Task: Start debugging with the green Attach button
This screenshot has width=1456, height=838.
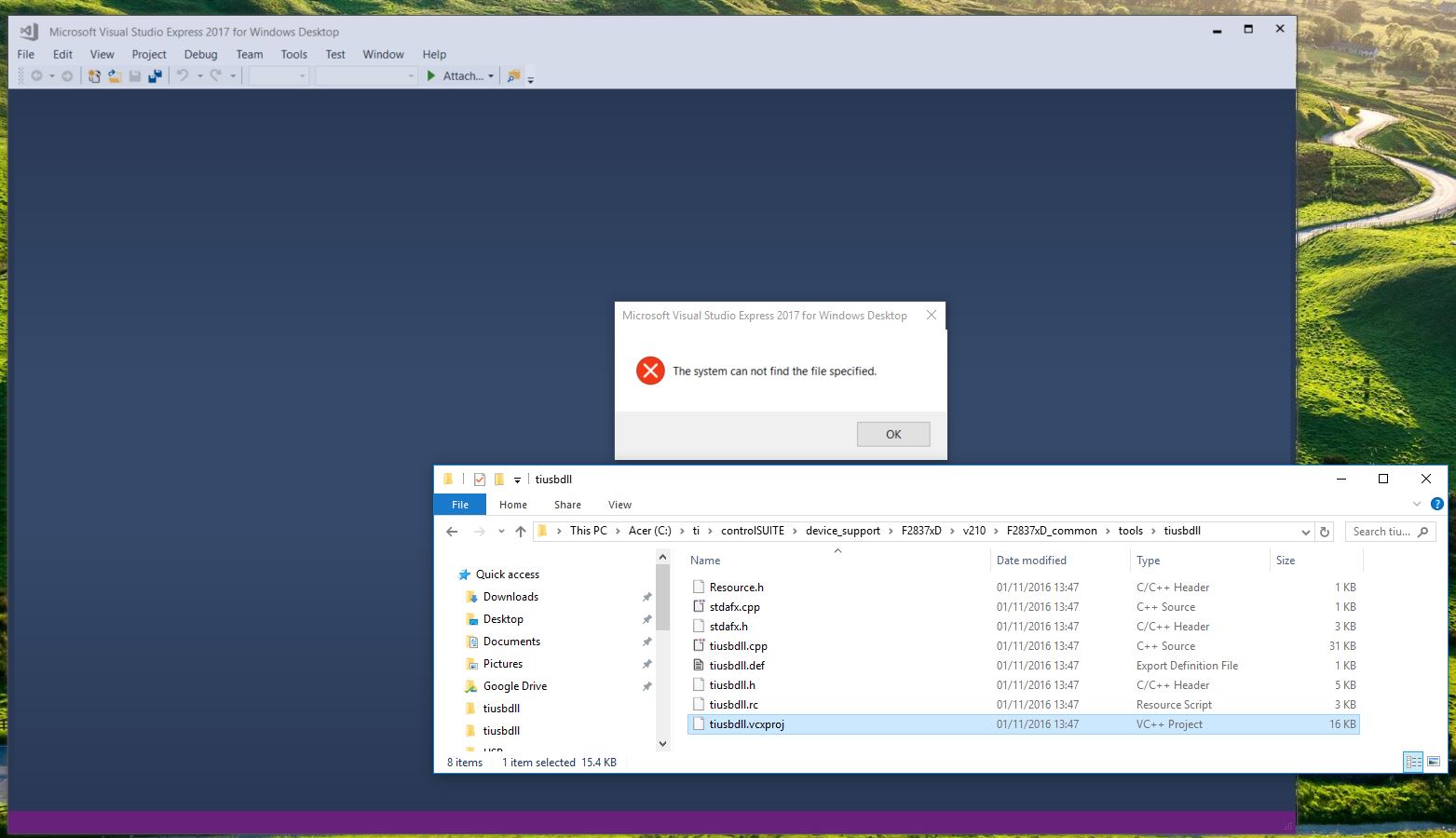Action: click(x=430, y=75)
